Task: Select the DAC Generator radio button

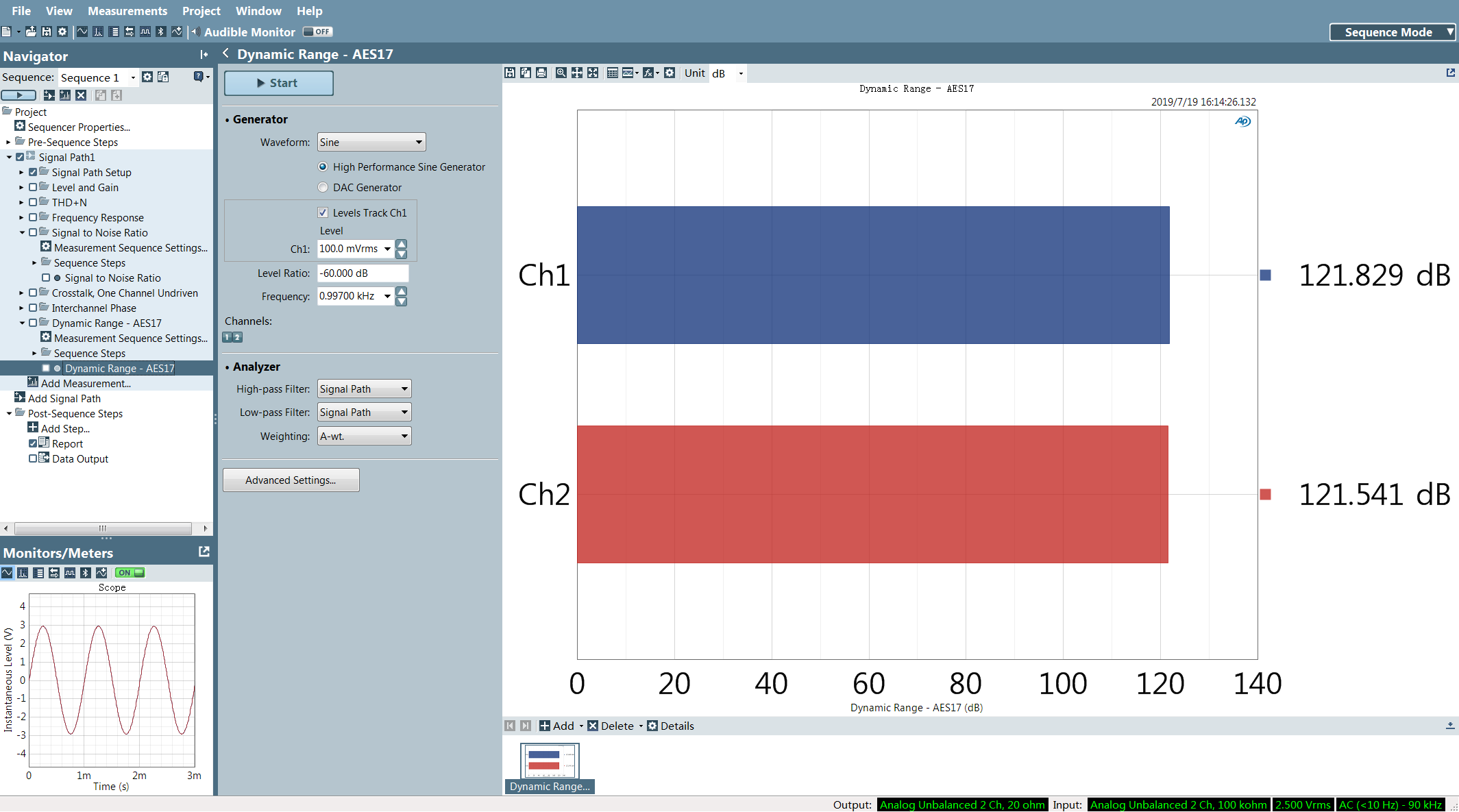Action: point(323,187)
